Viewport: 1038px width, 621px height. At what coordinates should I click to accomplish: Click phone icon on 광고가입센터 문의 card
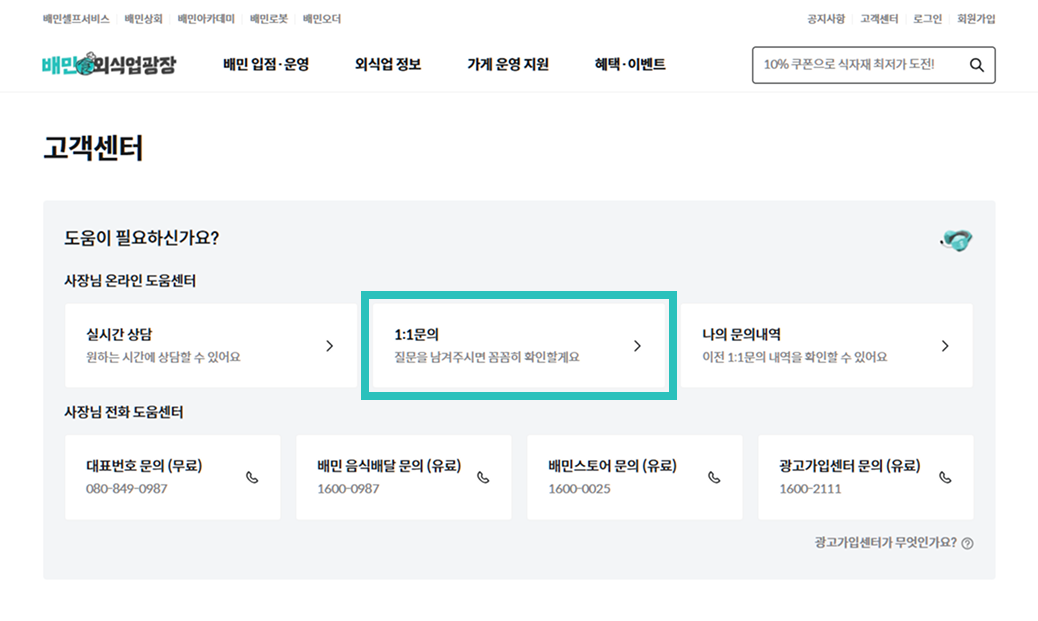(945, 477)
